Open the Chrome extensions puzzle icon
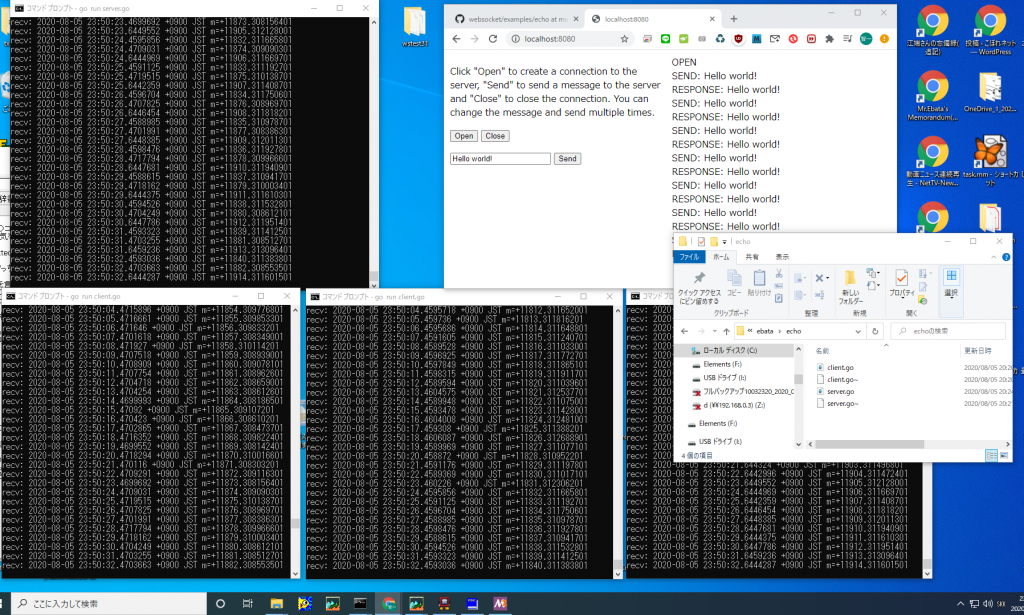The height and width of the screenshot is (615, 1024). 828,39
